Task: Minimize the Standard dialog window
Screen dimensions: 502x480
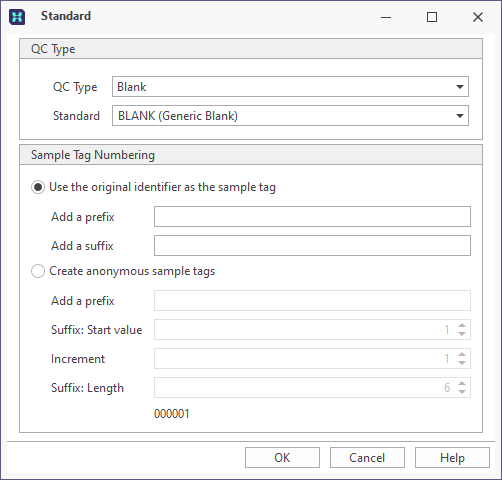Action: click(x=386, y=17)
